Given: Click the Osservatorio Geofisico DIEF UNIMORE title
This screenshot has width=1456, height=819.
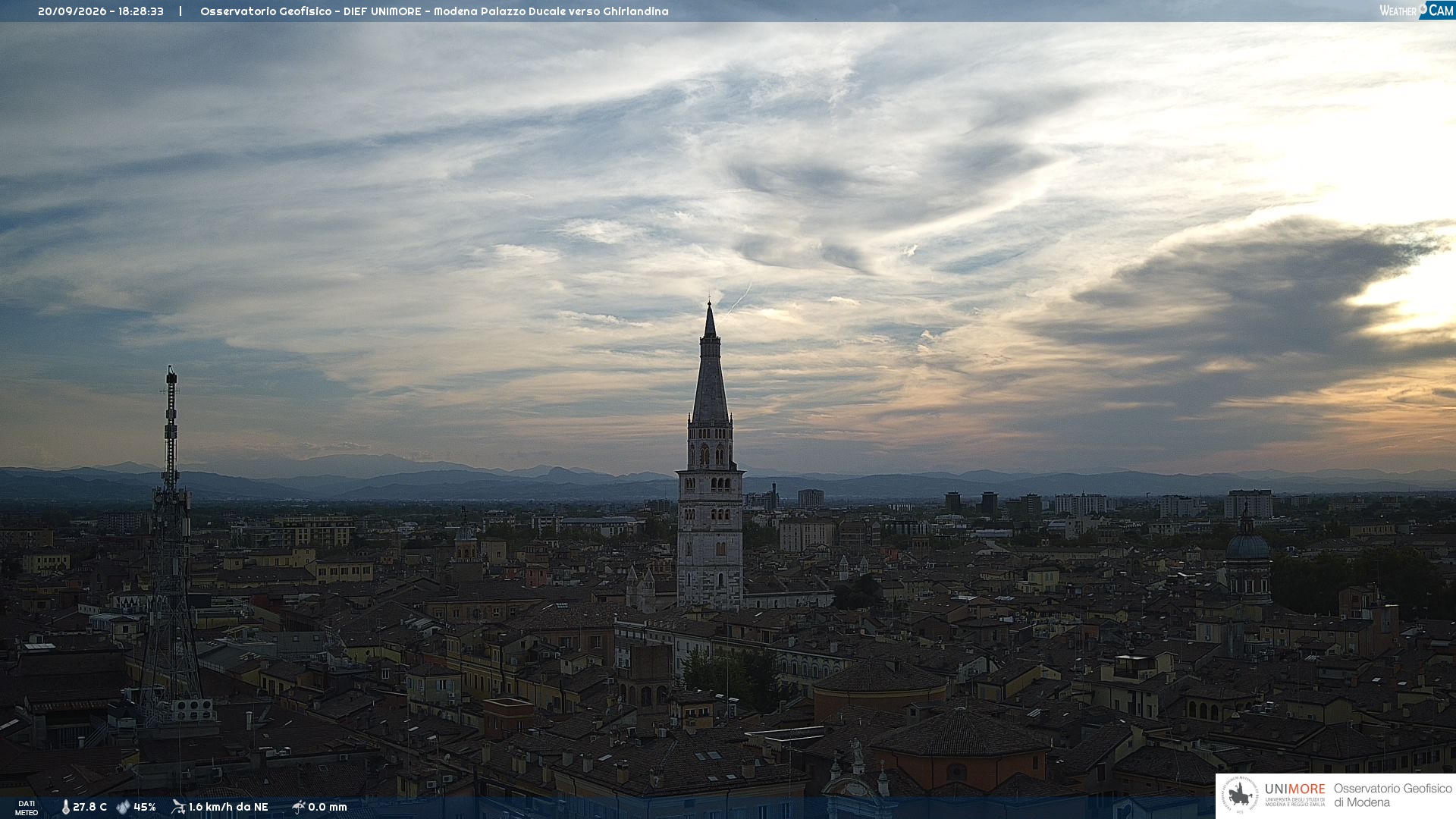Looking at the screenshot, I should [435, 11].
